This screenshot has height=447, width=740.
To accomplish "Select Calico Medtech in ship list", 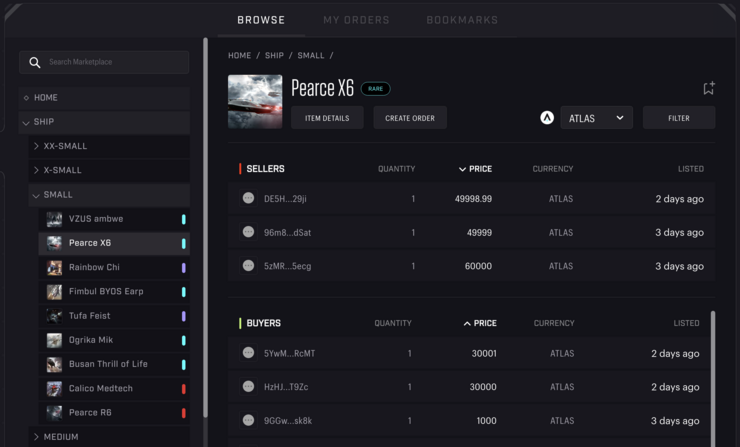I will [x=114, y=388].
